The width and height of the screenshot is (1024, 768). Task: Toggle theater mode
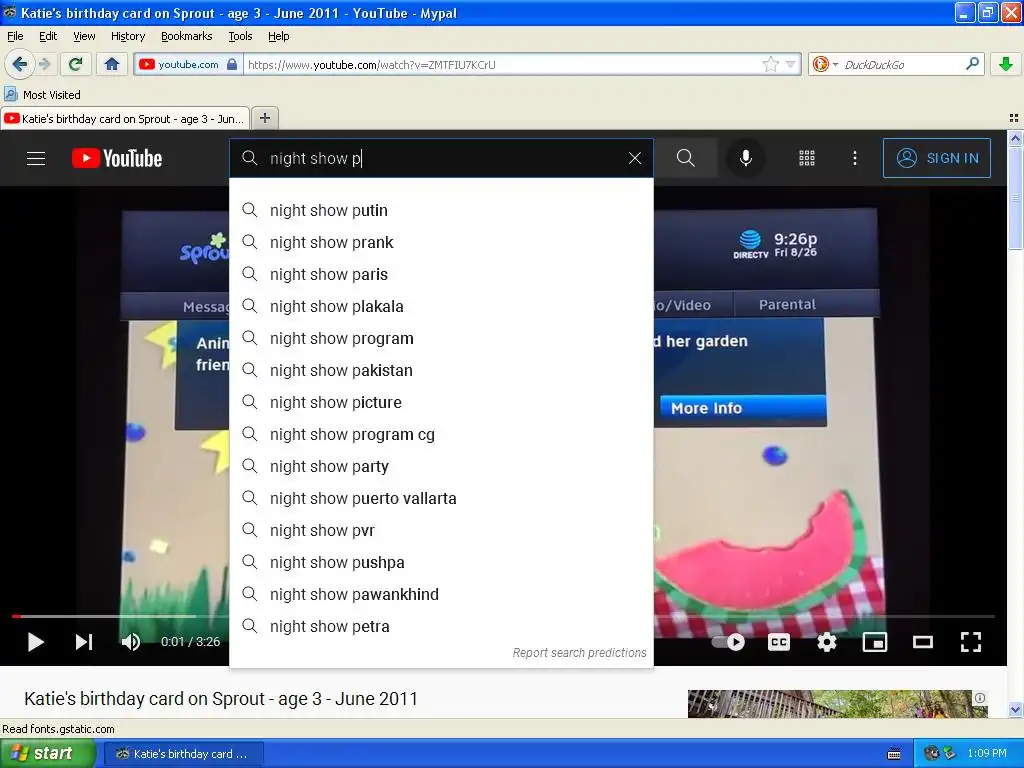(923, 642)
